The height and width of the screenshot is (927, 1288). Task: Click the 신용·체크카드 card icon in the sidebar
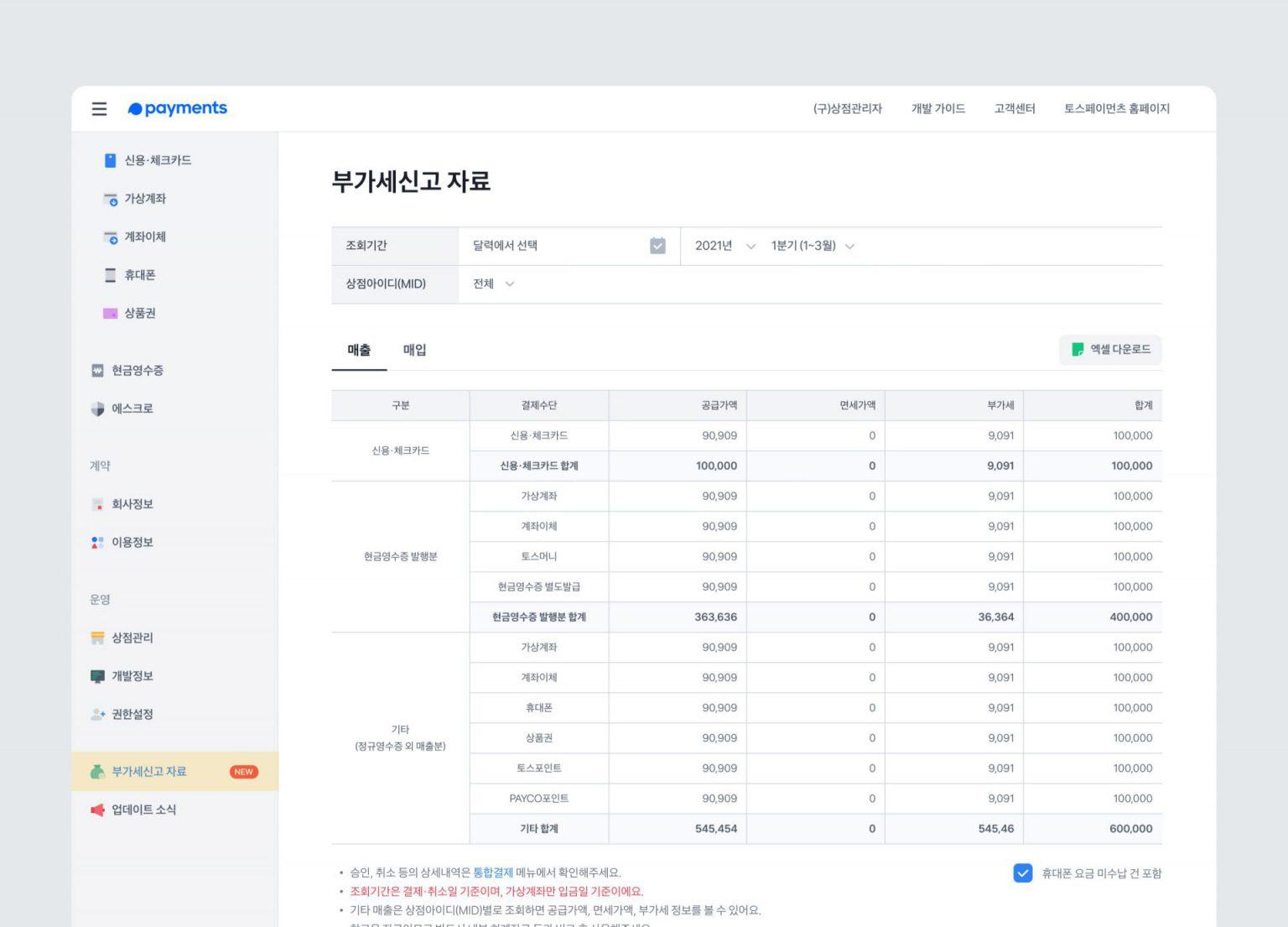[x=110, y=160]
